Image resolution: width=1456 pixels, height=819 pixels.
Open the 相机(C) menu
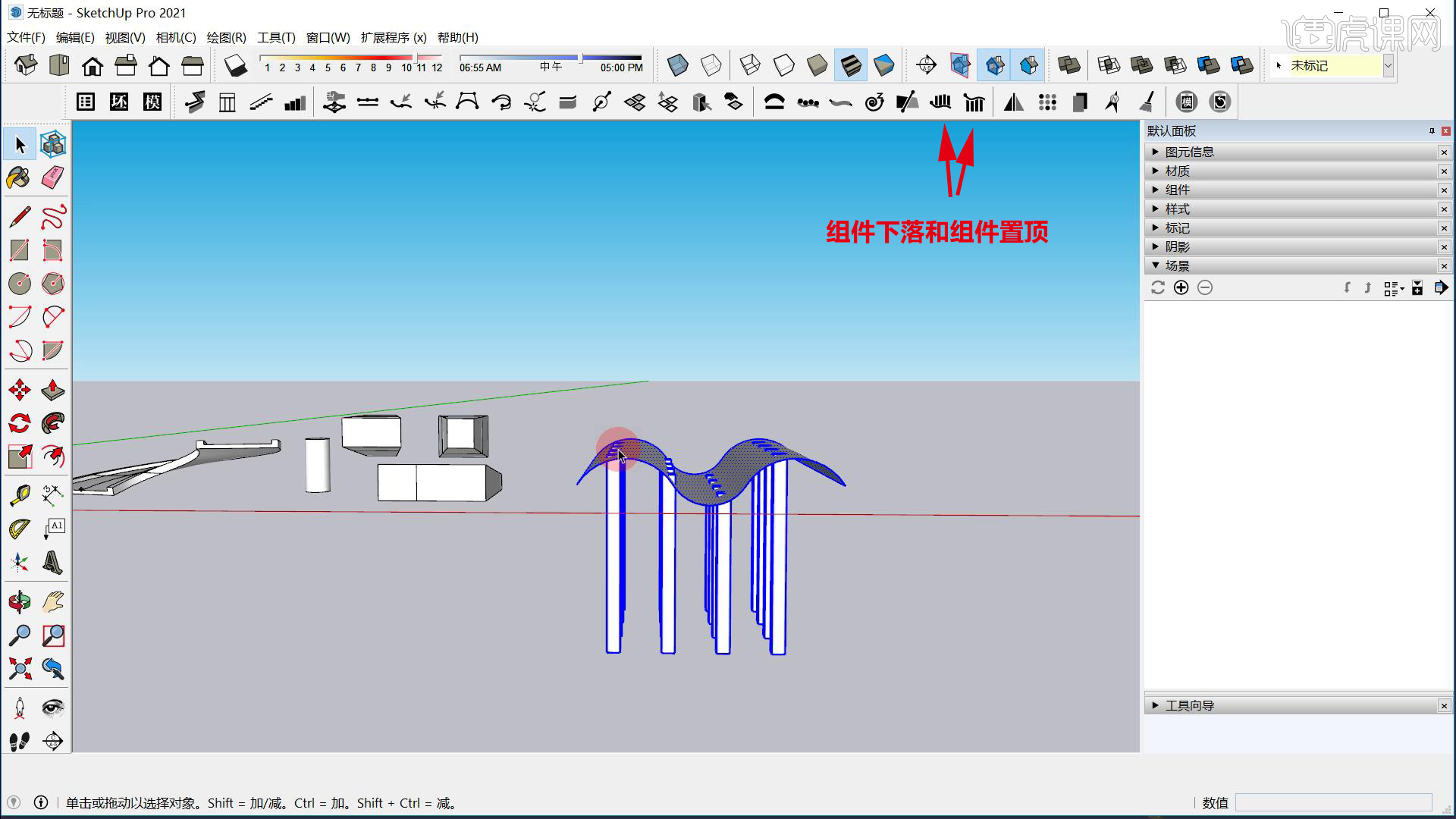tap(176, 37)
